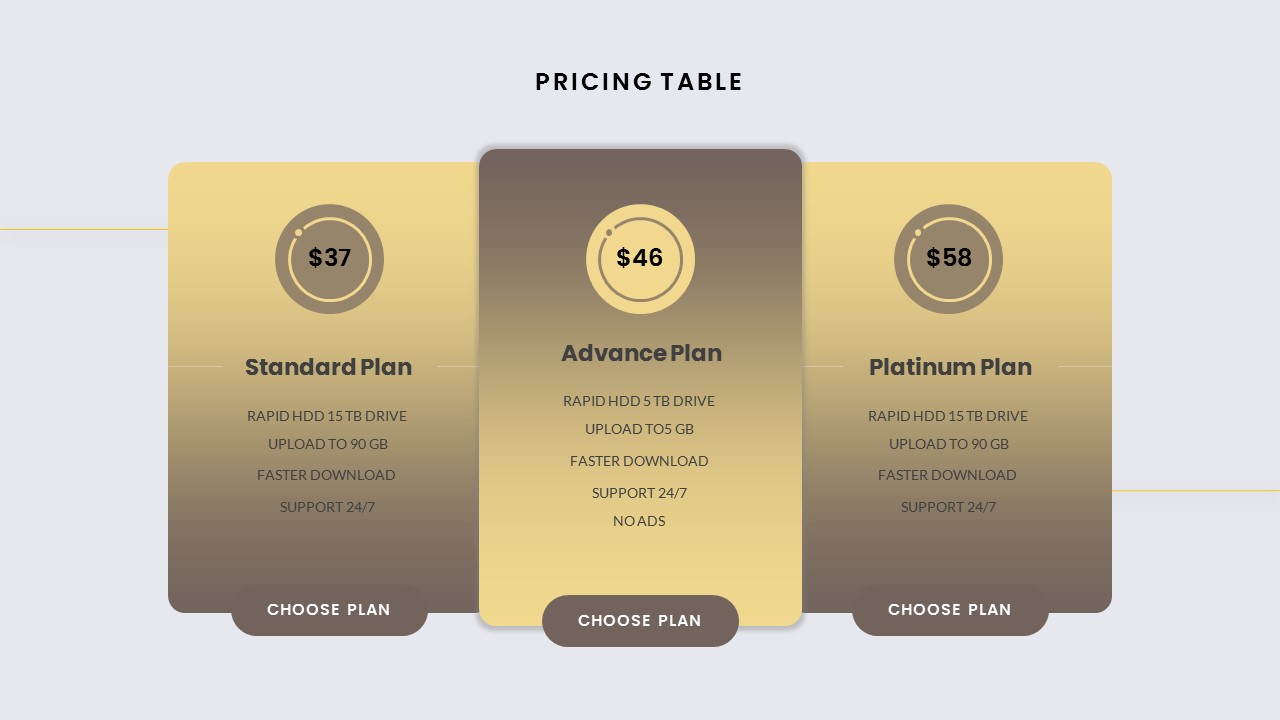Click Platinum Plan's Faster Download line
Image resolution: width=1280 pixels, height=720 pixels.
point(947,475)
